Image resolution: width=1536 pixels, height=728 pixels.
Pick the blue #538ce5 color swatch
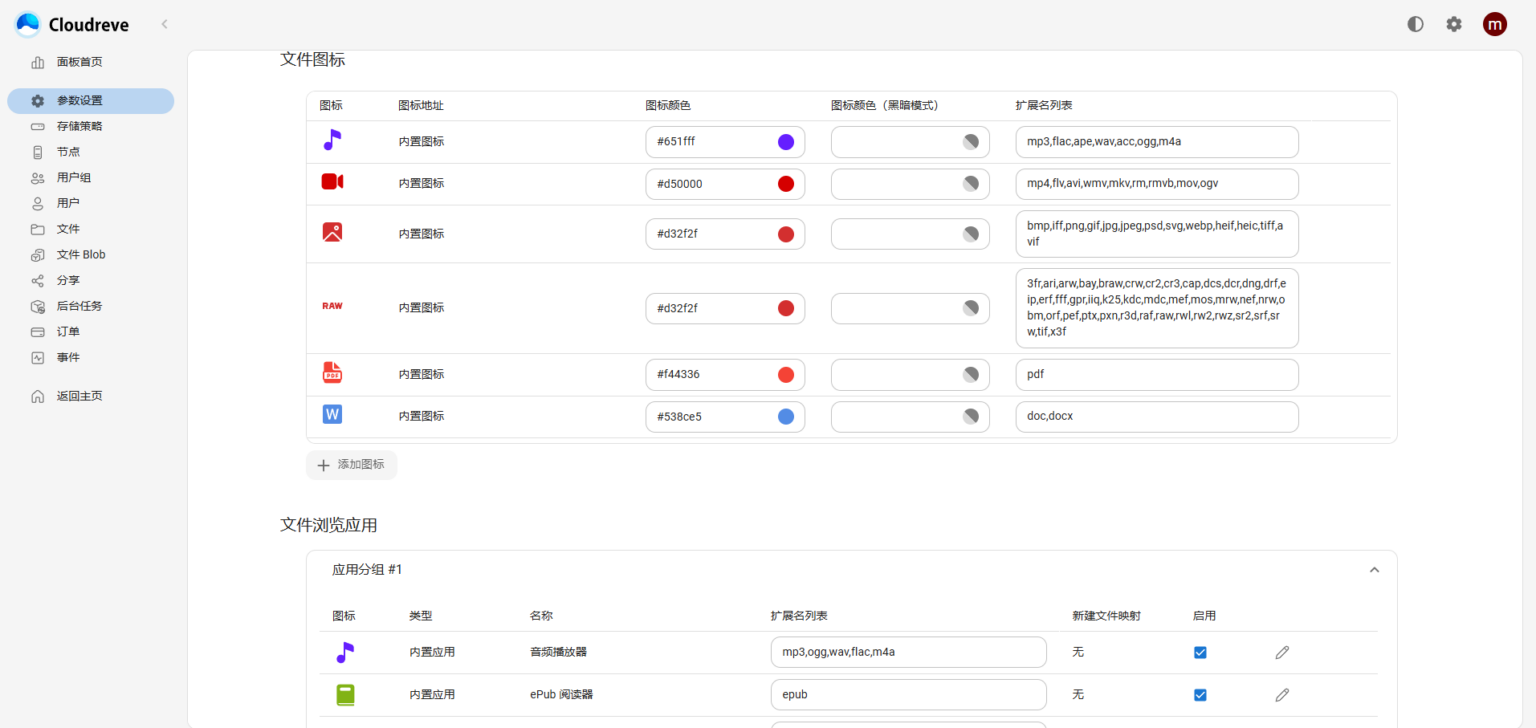pyautogui.click(x=786, y=416)
